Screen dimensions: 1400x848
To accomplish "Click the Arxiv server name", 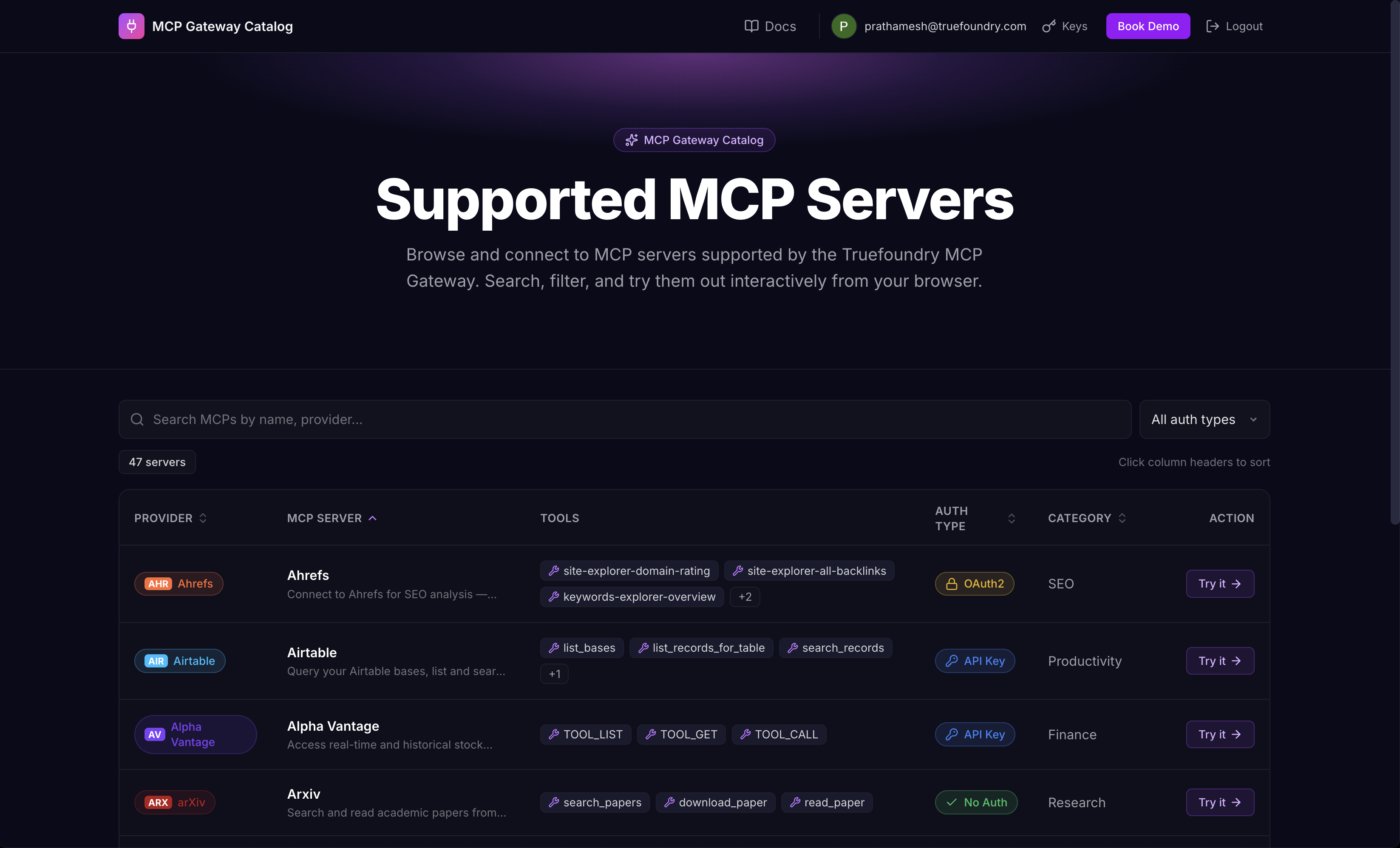I will 304,794.
